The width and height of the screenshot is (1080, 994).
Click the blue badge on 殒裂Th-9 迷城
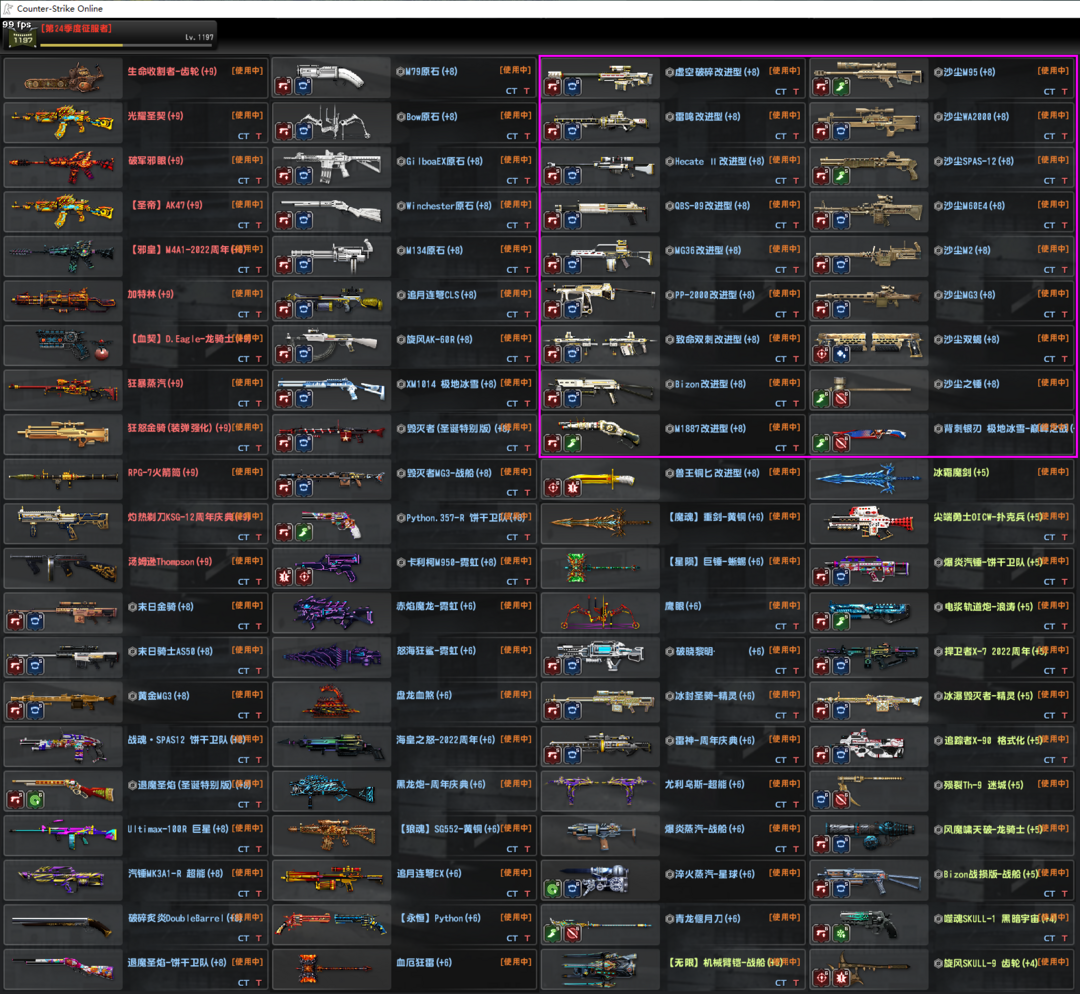[822, 799]
